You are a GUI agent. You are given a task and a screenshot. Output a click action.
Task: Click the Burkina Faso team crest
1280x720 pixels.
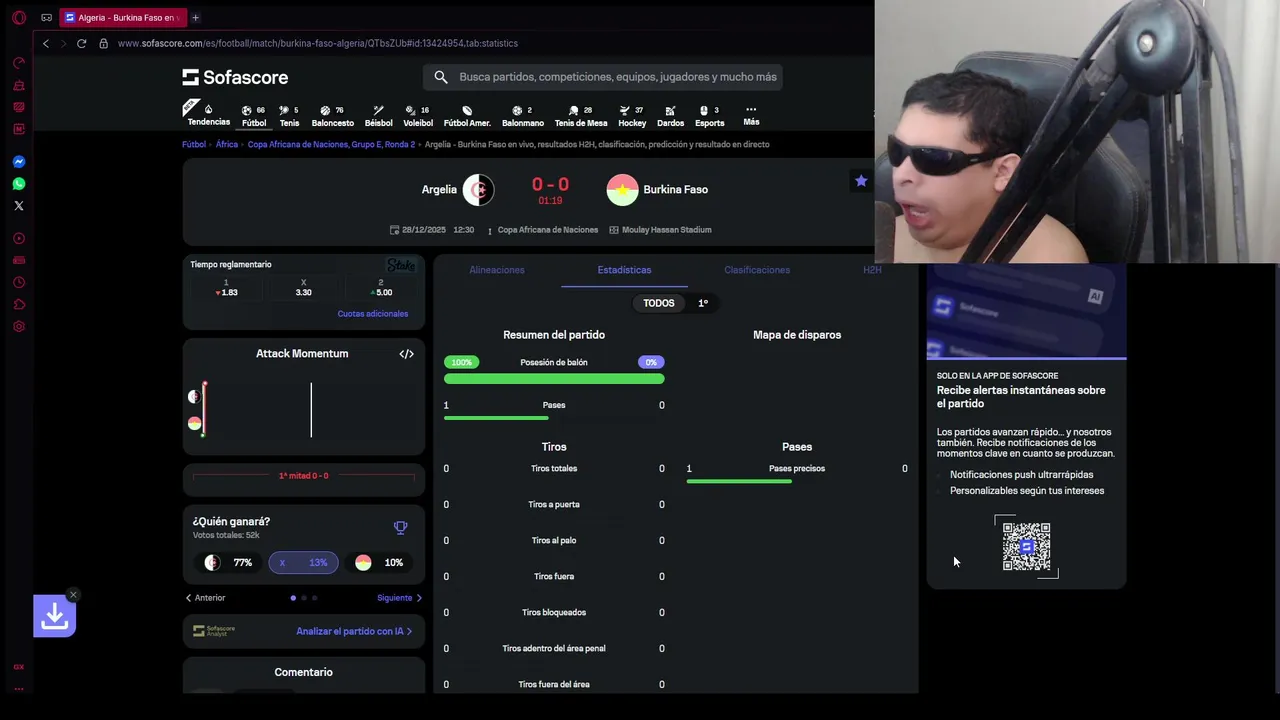coord(622,189)
